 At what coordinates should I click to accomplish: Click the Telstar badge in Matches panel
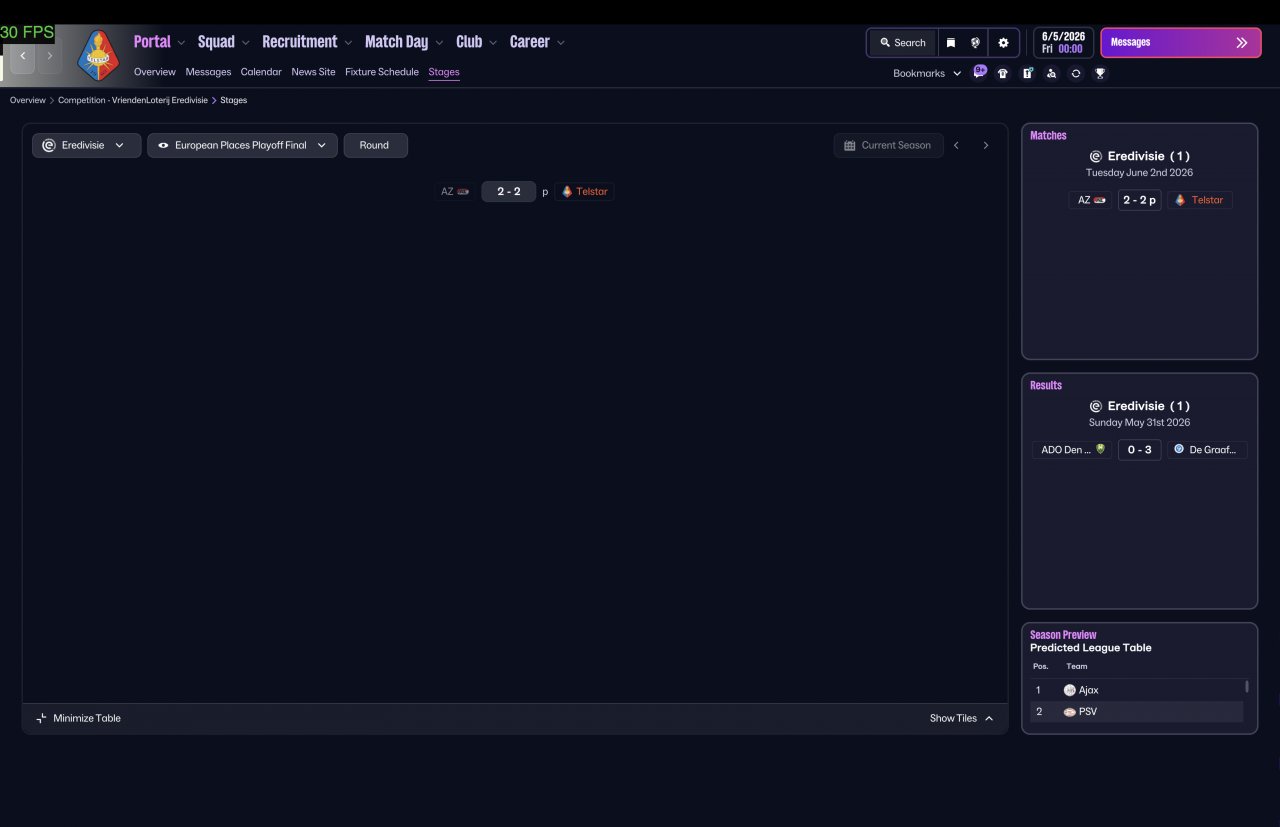pyautogui.click(x=1180, y=200)
